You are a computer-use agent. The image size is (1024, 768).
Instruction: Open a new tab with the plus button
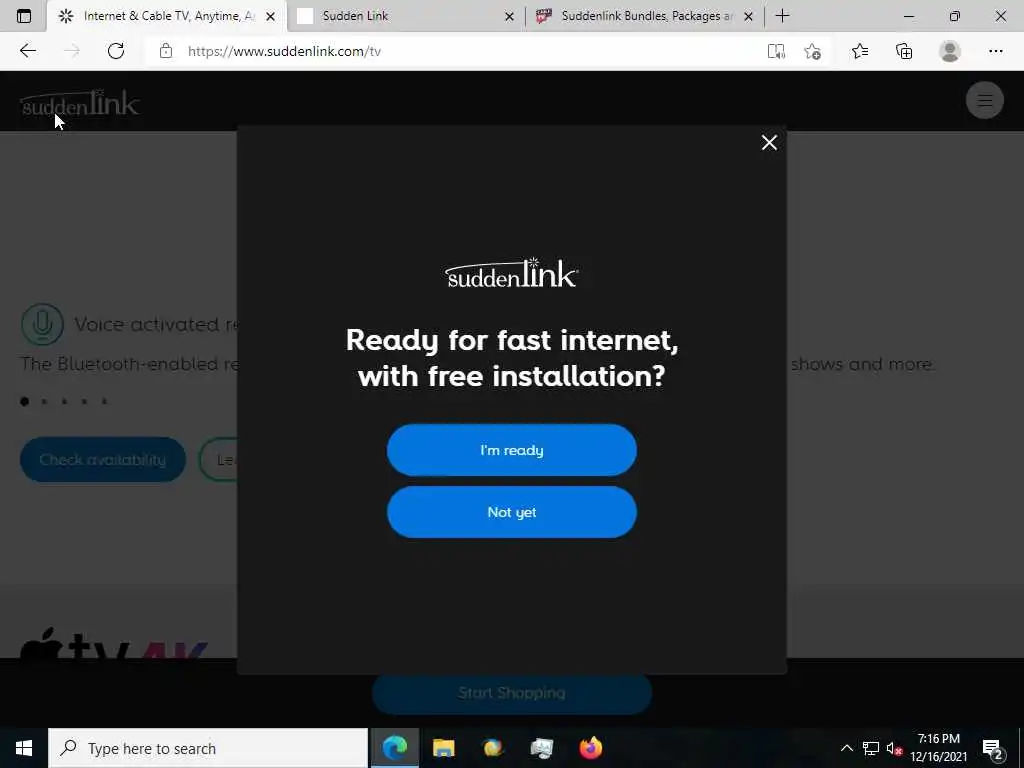coord(782,16)
